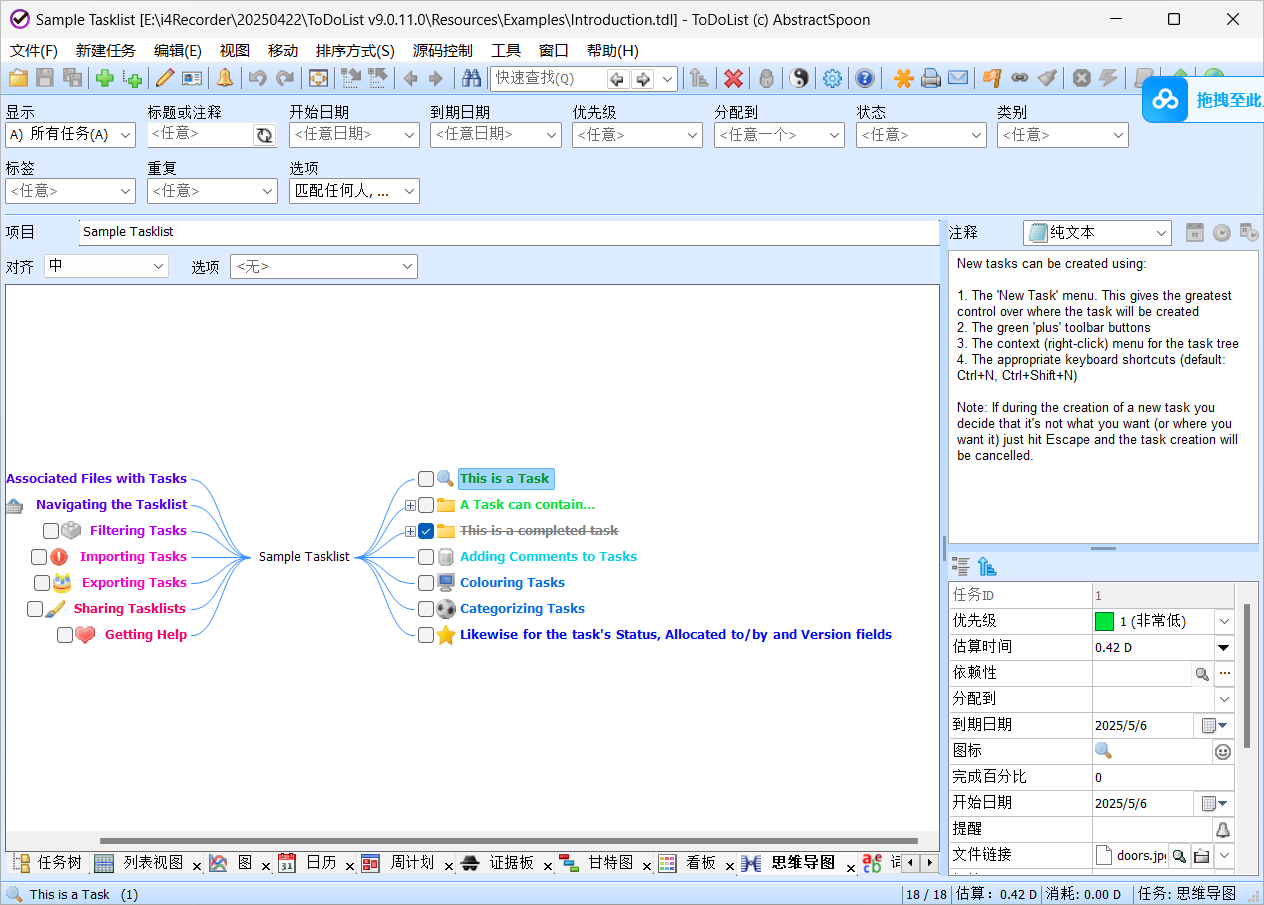Click the green priority color swatch

1104,621
